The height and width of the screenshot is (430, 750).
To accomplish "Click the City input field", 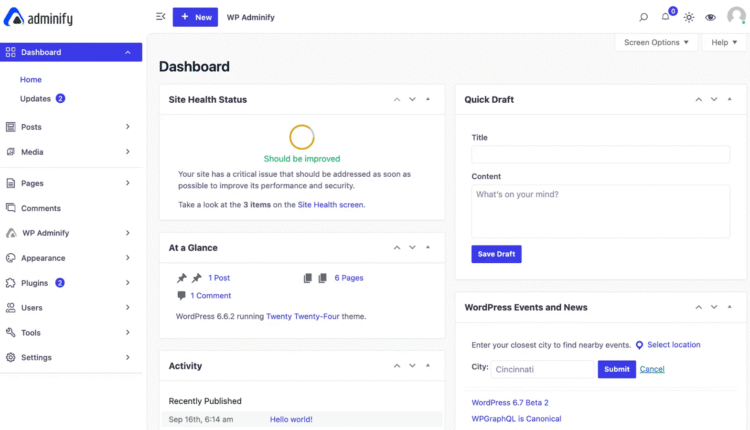I will [542, 369].
